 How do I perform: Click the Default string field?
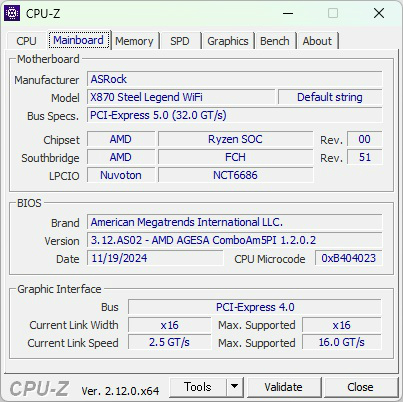330,97
